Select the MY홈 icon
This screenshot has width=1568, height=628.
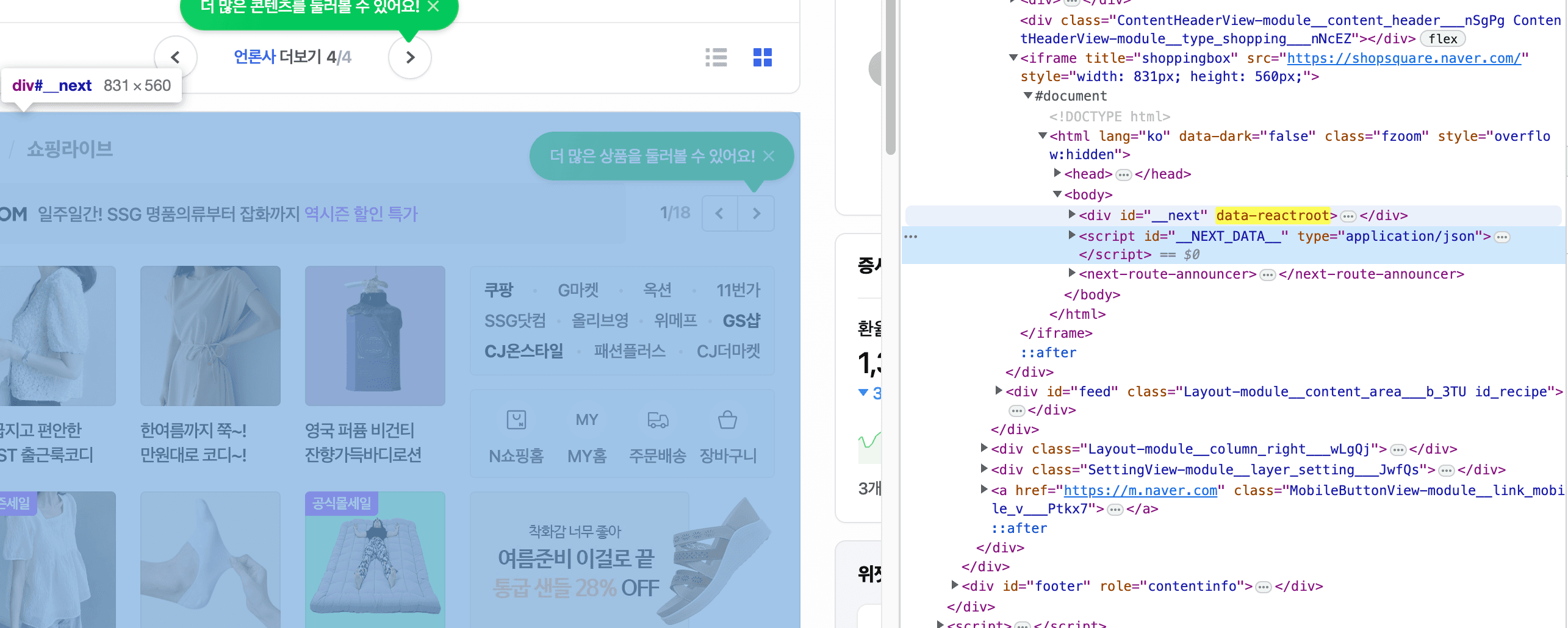pos(586,419)
